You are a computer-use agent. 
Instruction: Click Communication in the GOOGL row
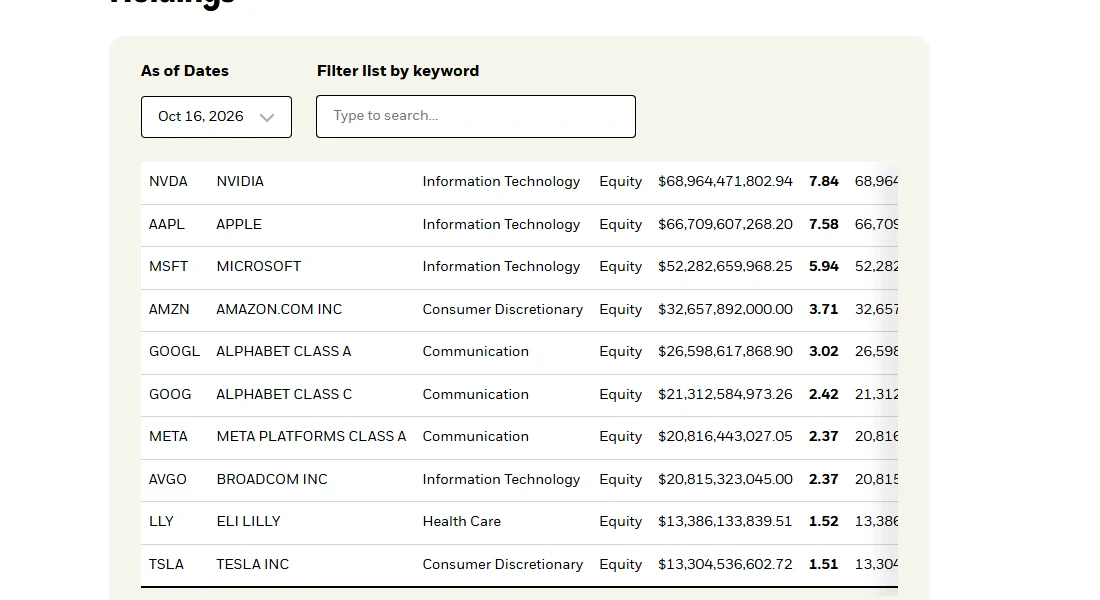point(476,352)
